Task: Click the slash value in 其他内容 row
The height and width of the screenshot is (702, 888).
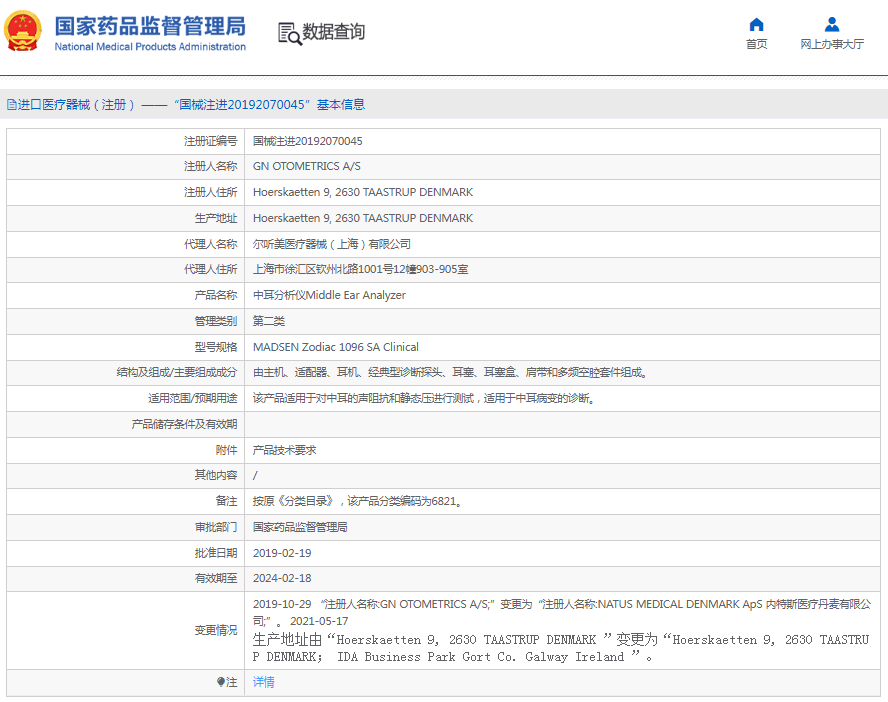Action: (255, 476)
